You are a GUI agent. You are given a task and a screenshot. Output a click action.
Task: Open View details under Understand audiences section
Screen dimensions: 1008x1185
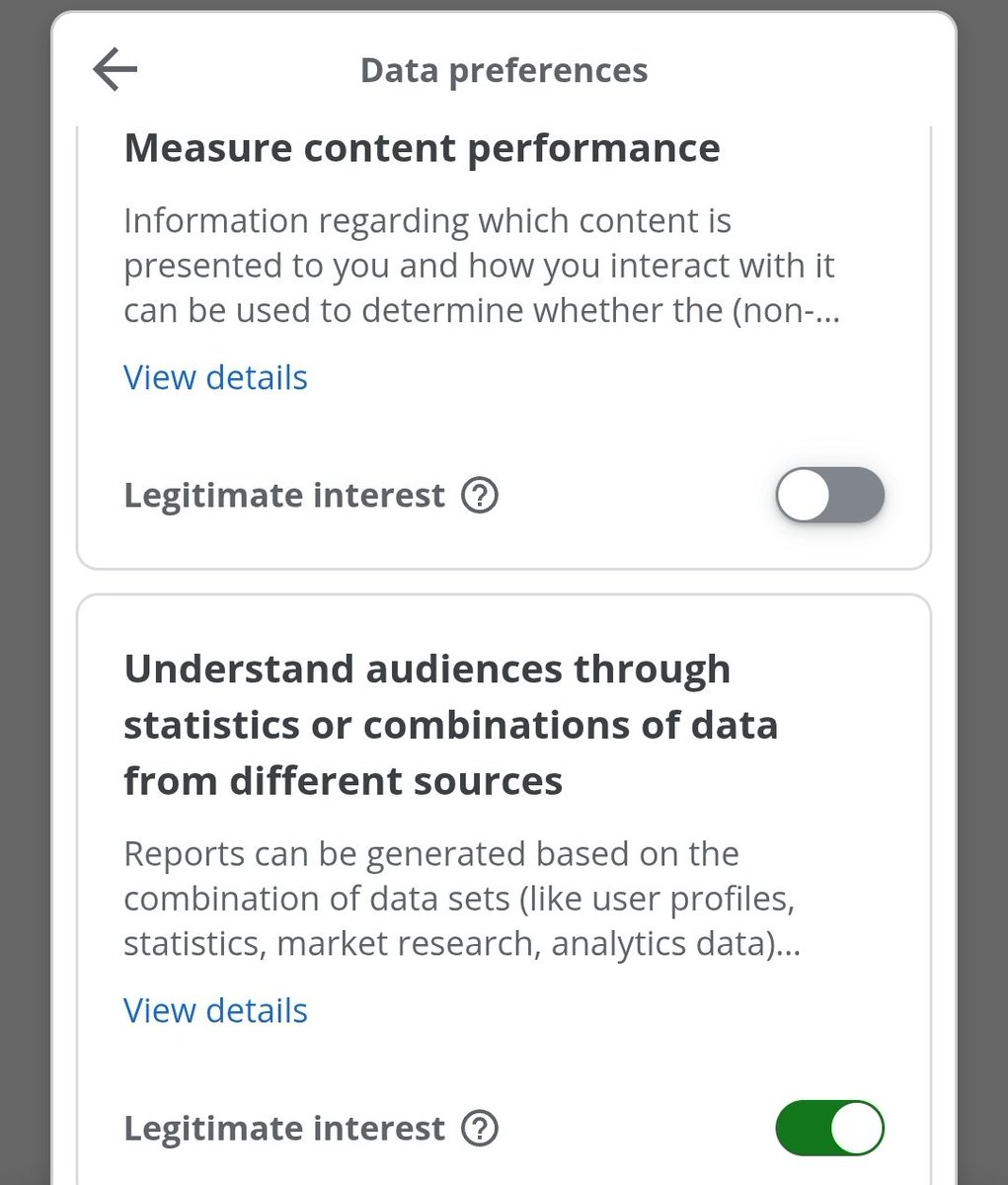tap(215, 1010)
